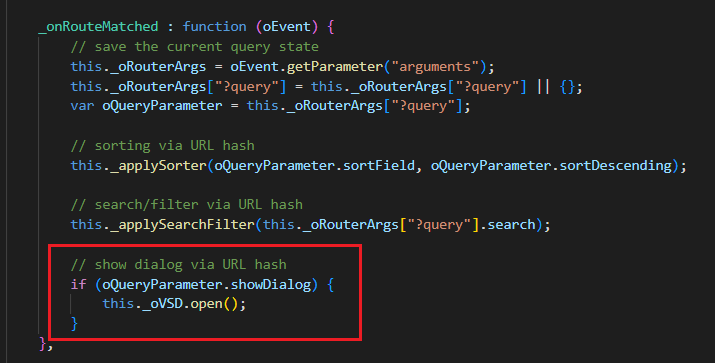Image resolution: width=715 pixels, height=363 pixels.
Task: Click the 'if' keyword
Action: (x=78, y=285)
